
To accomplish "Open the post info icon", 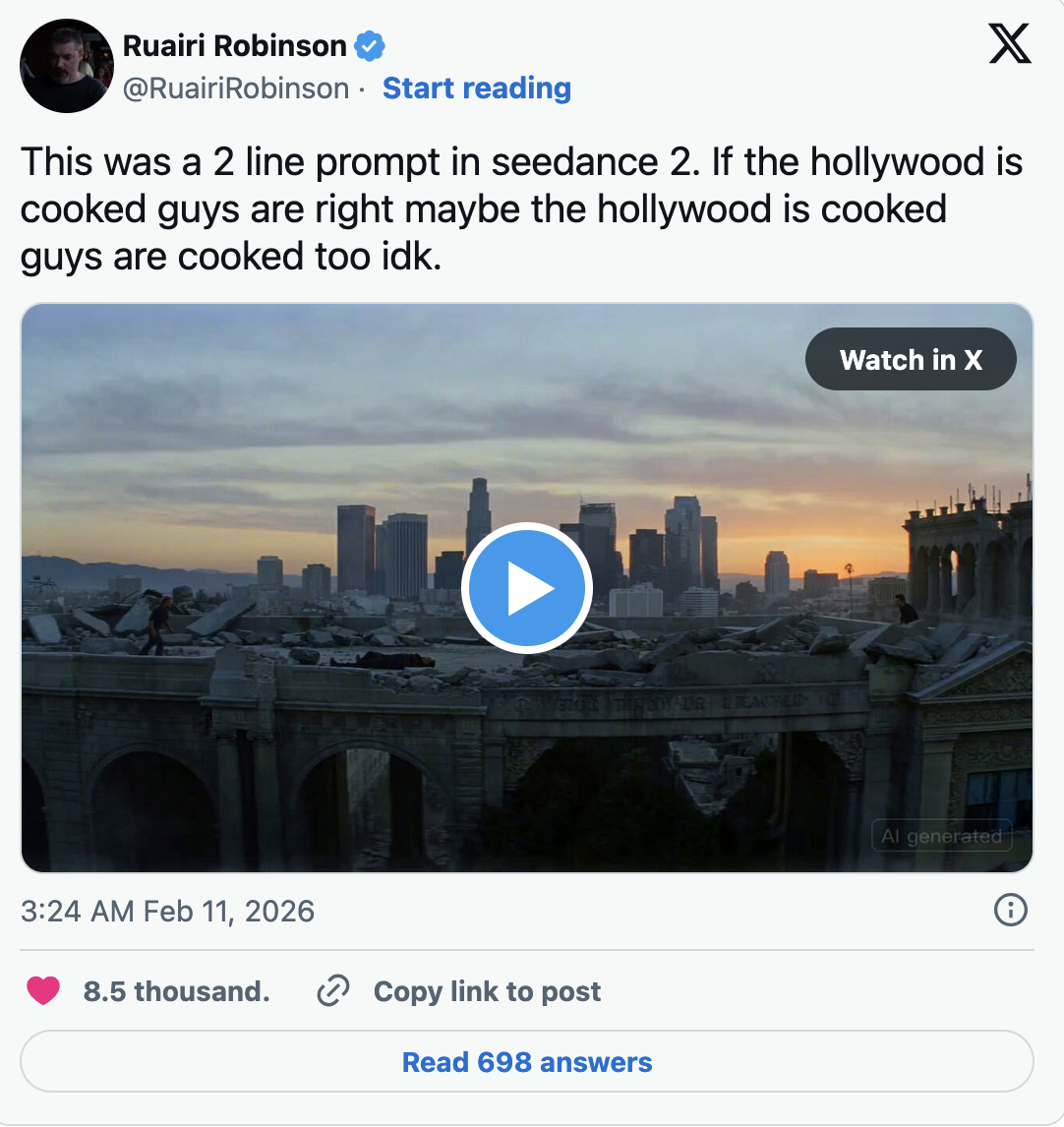I will [1010, 911].
